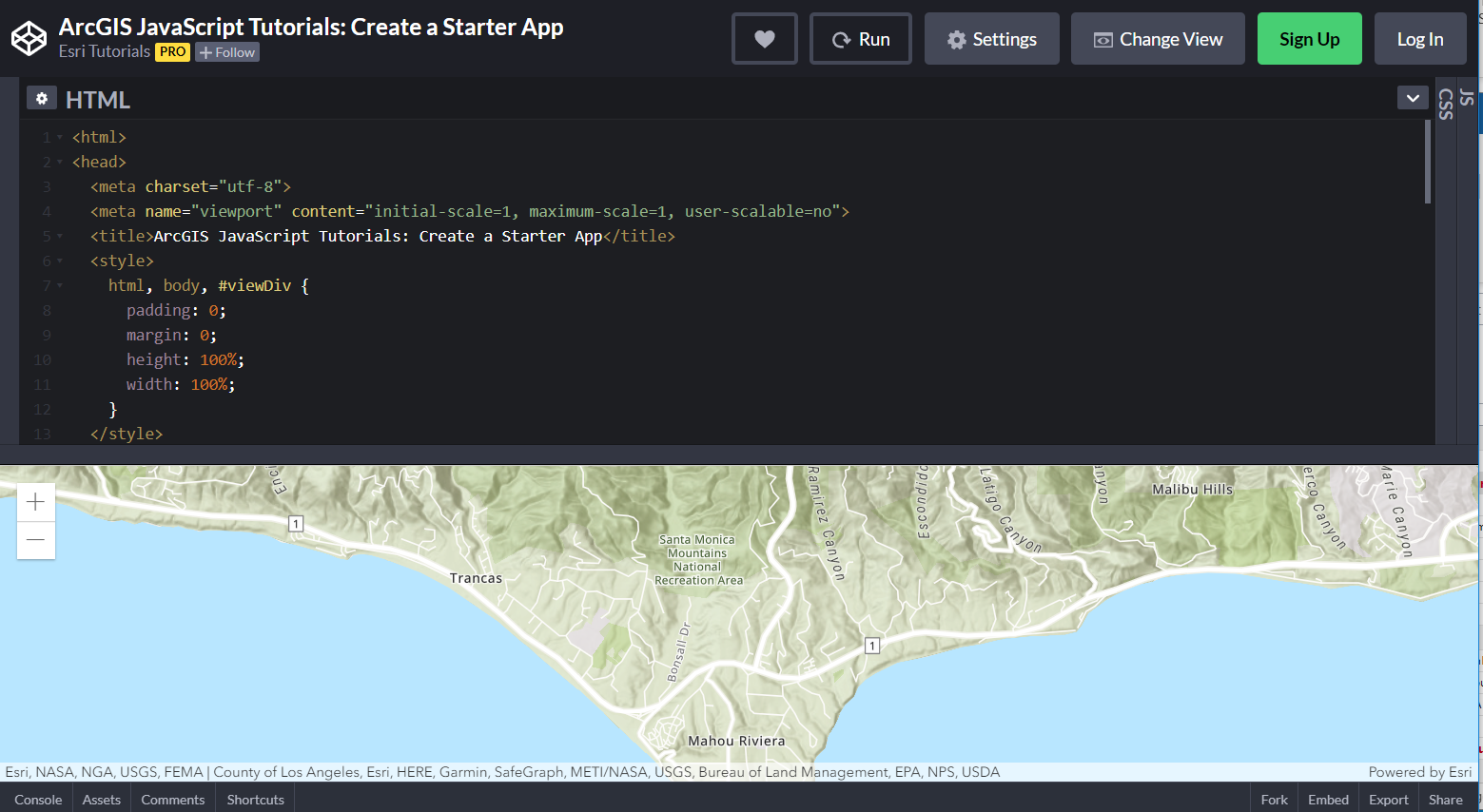Click the CodePen logo icon
Screen dimensions: 1483x812
click(x=29, y=39)
